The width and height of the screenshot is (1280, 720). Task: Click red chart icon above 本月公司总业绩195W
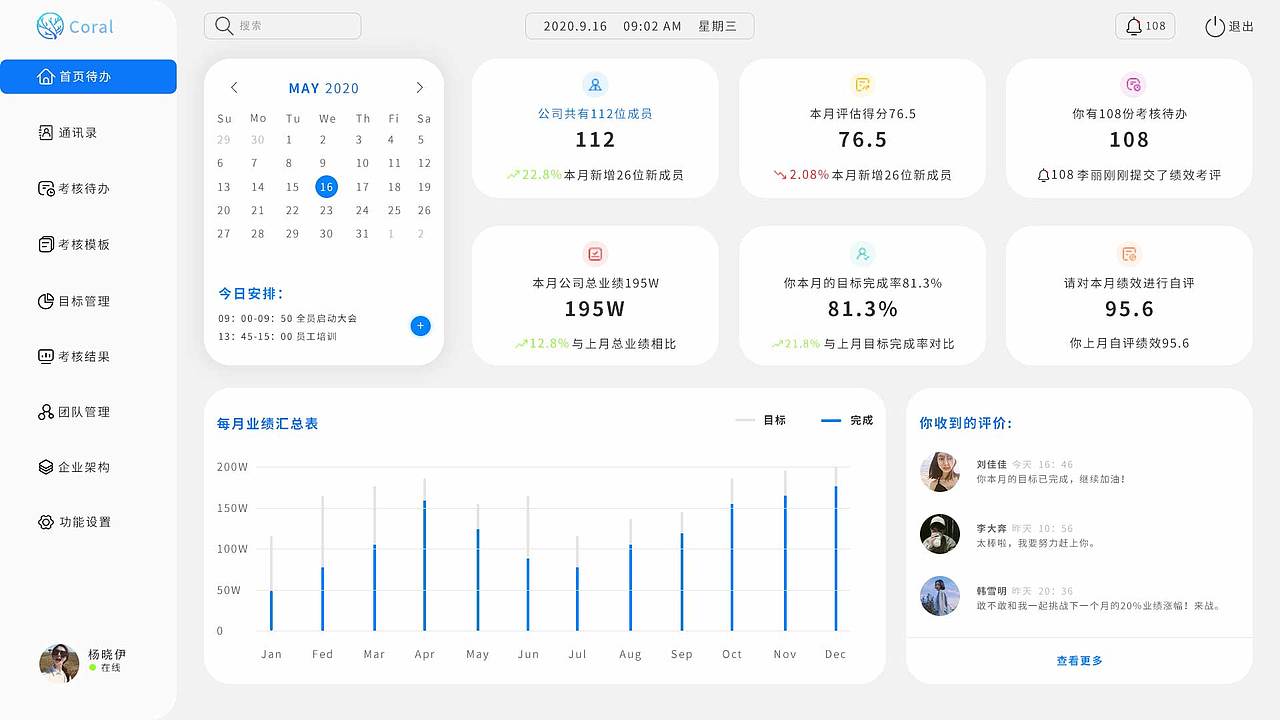tap(595, 254)
